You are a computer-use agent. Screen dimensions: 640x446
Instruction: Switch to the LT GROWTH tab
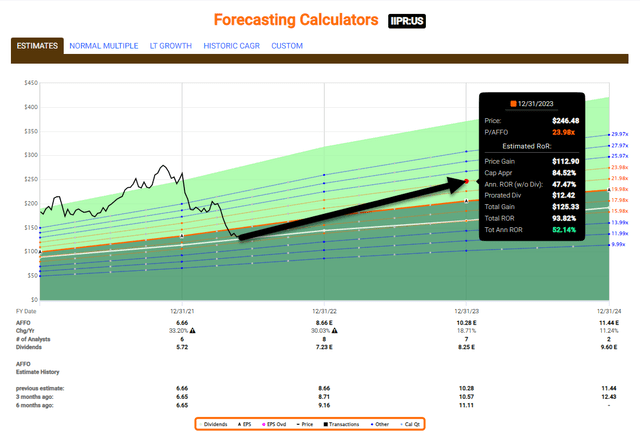[171, 46]
